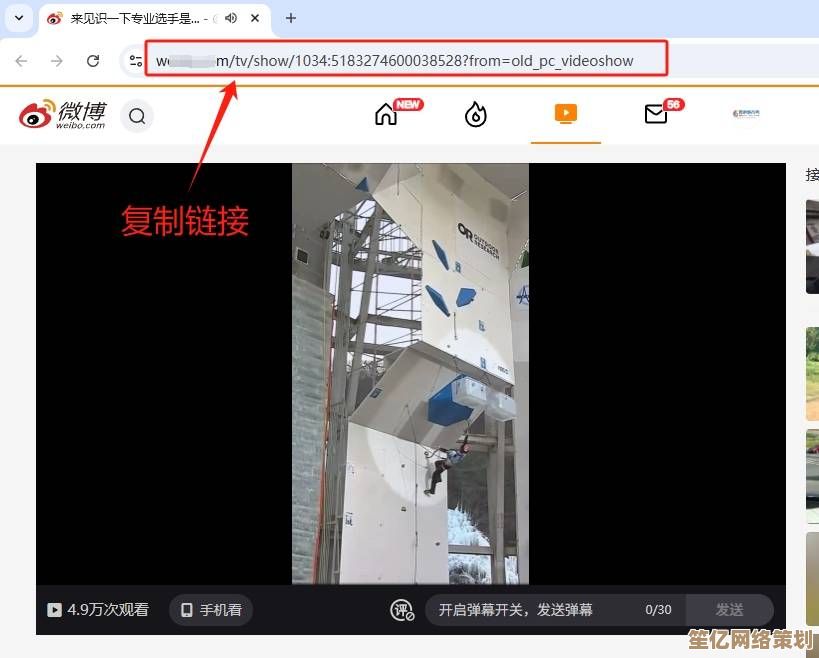Image resolution: width=819 pixels, height=658 pixels.
Task: Open a new browser tab
Action: coord(291,18)
